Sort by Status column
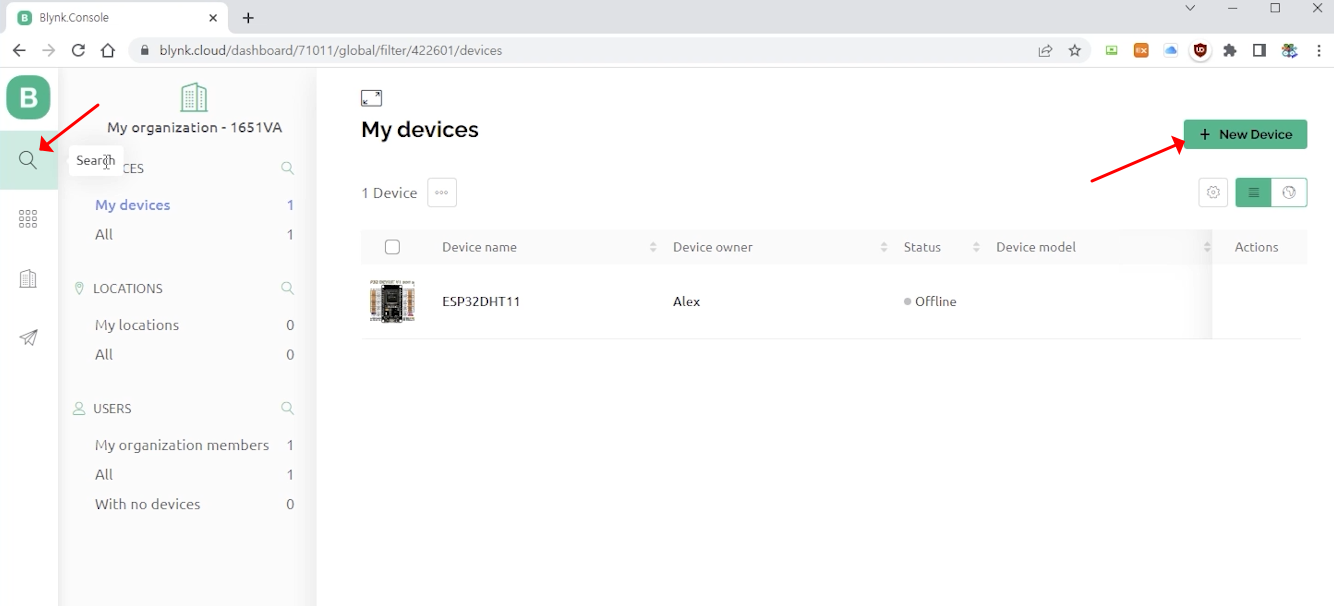The height and width of the screenshot is (606, 1334). pos(976,247)
